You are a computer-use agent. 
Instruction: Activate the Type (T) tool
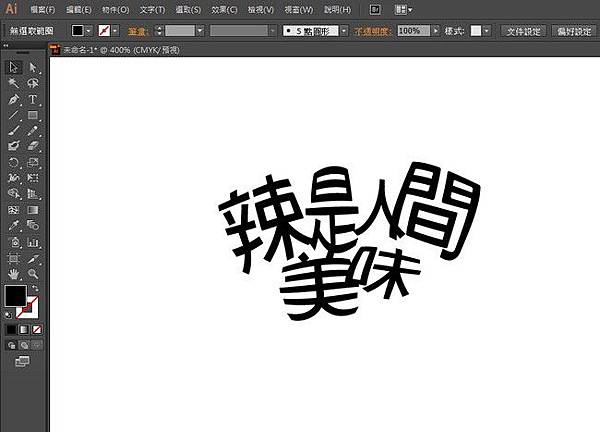(33, 99)
